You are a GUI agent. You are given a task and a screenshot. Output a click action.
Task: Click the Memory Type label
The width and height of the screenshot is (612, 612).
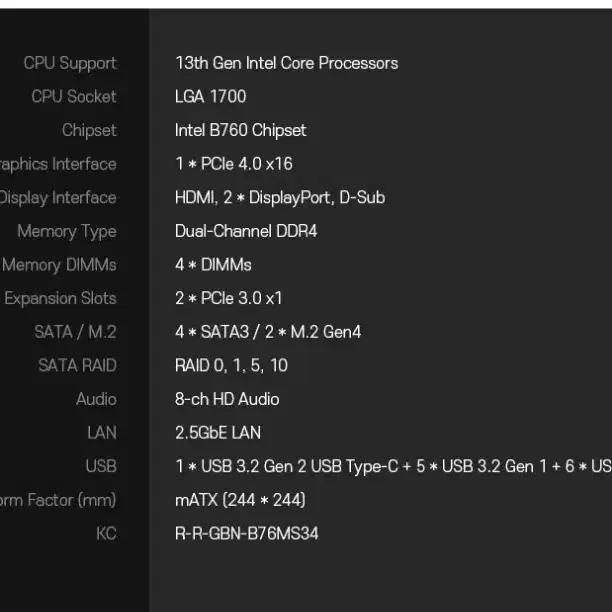tap(67, 232)
